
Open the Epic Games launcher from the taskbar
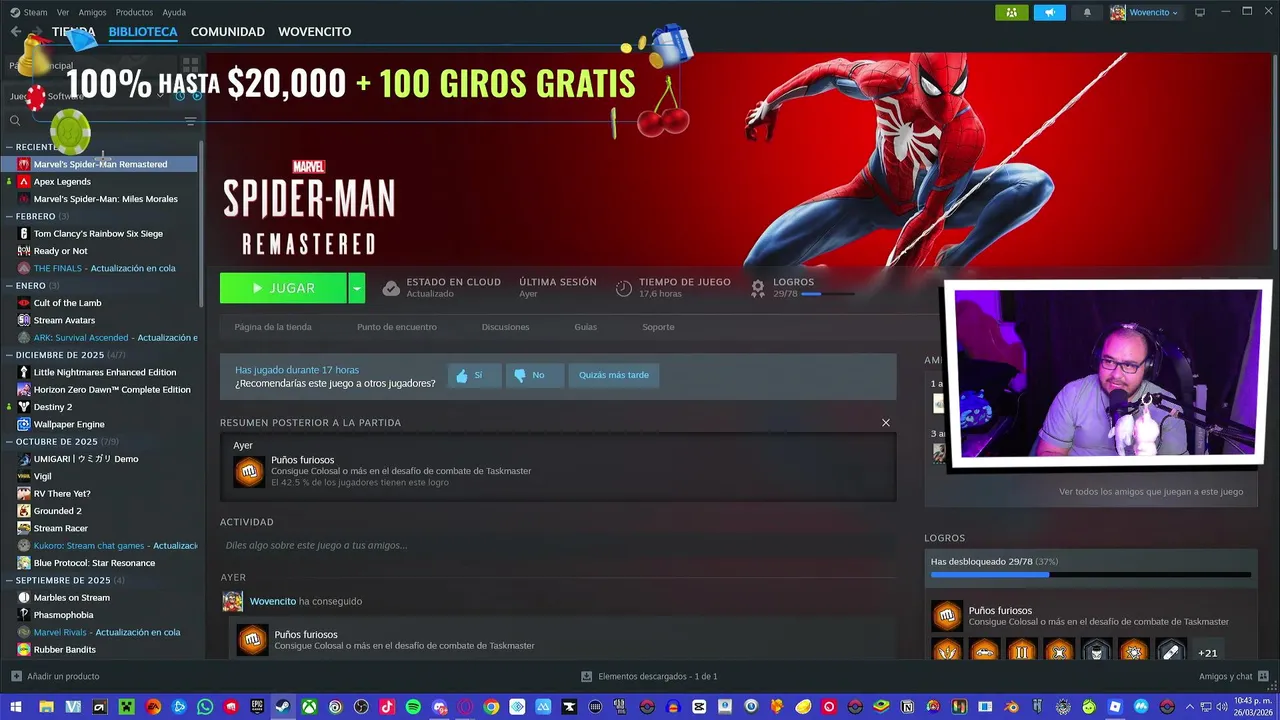[257, 707]
